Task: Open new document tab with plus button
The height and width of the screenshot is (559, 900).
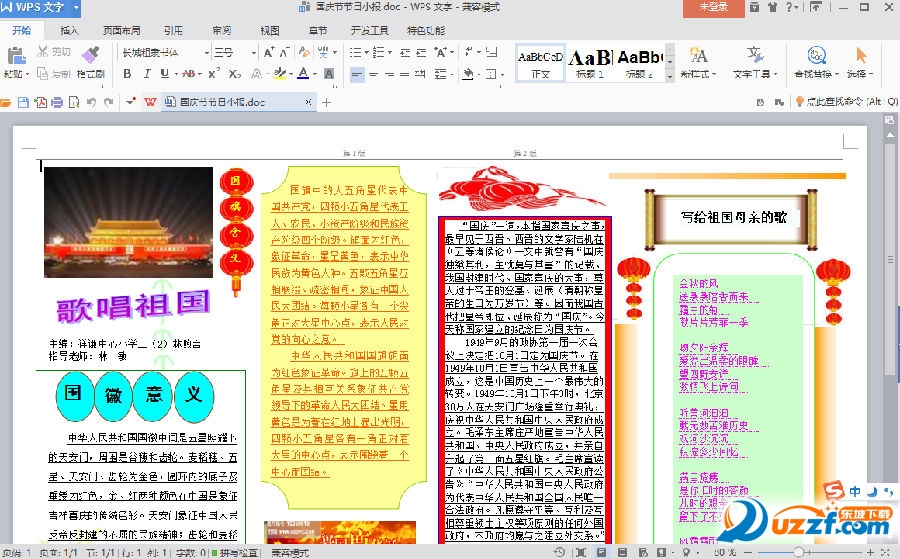Action: pos(327,103)
